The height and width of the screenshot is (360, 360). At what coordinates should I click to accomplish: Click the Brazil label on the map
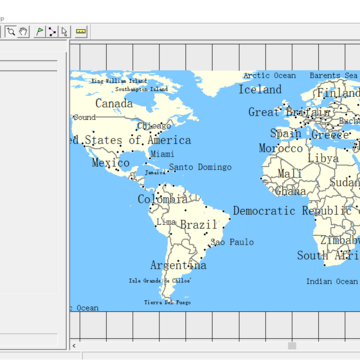[x=198, y=224]
